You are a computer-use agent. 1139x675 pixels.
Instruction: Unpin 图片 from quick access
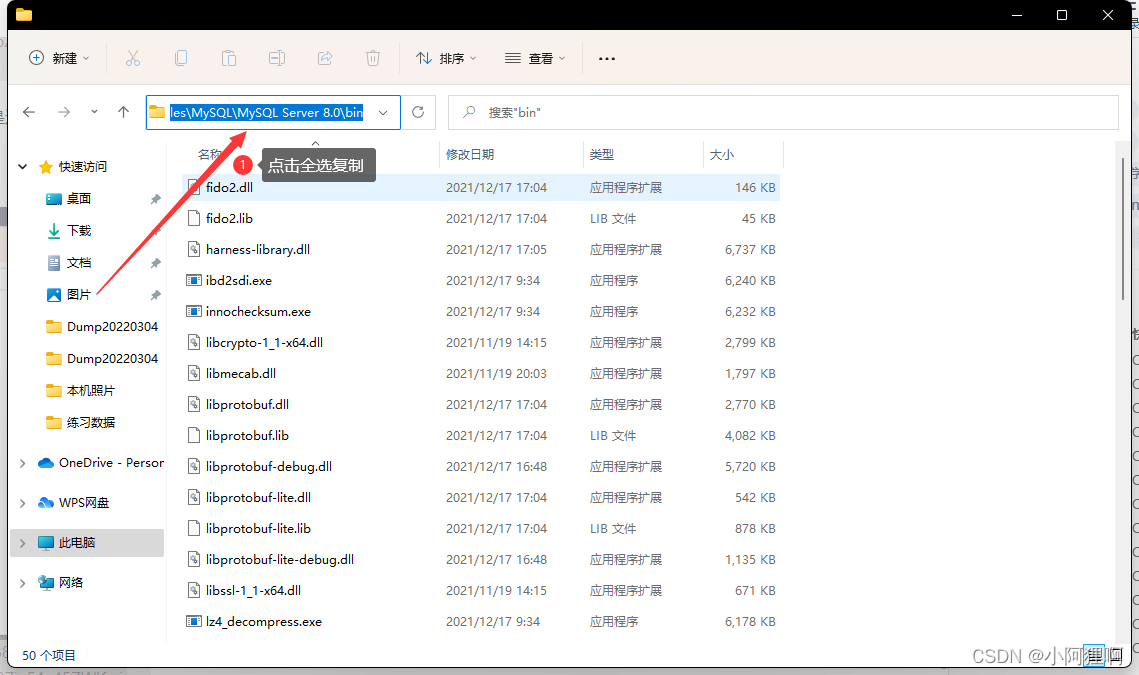point(156,294)
